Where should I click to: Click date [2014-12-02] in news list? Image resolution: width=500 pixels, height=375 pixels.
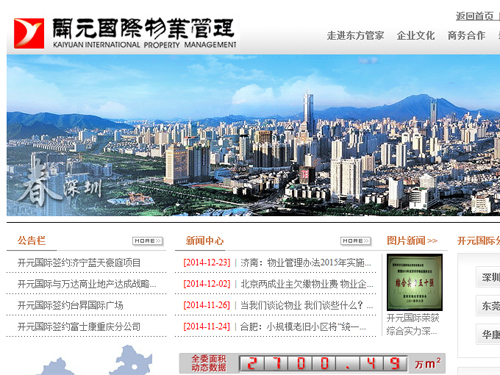[x=207, y=284]
